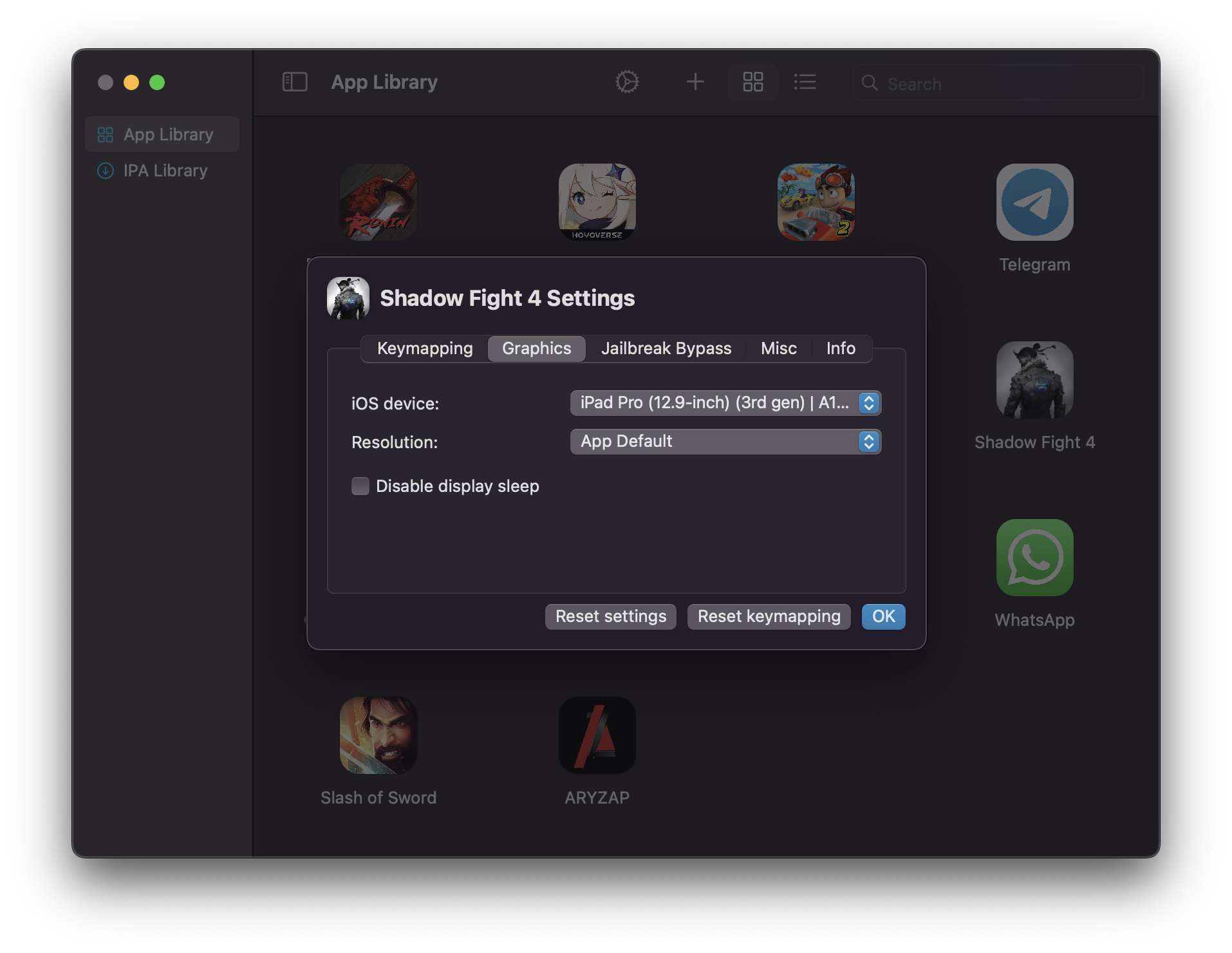The width and height of the screenshot is (1232, 953).
Task: Switch to the Keymapping tab
Action: 425,348
